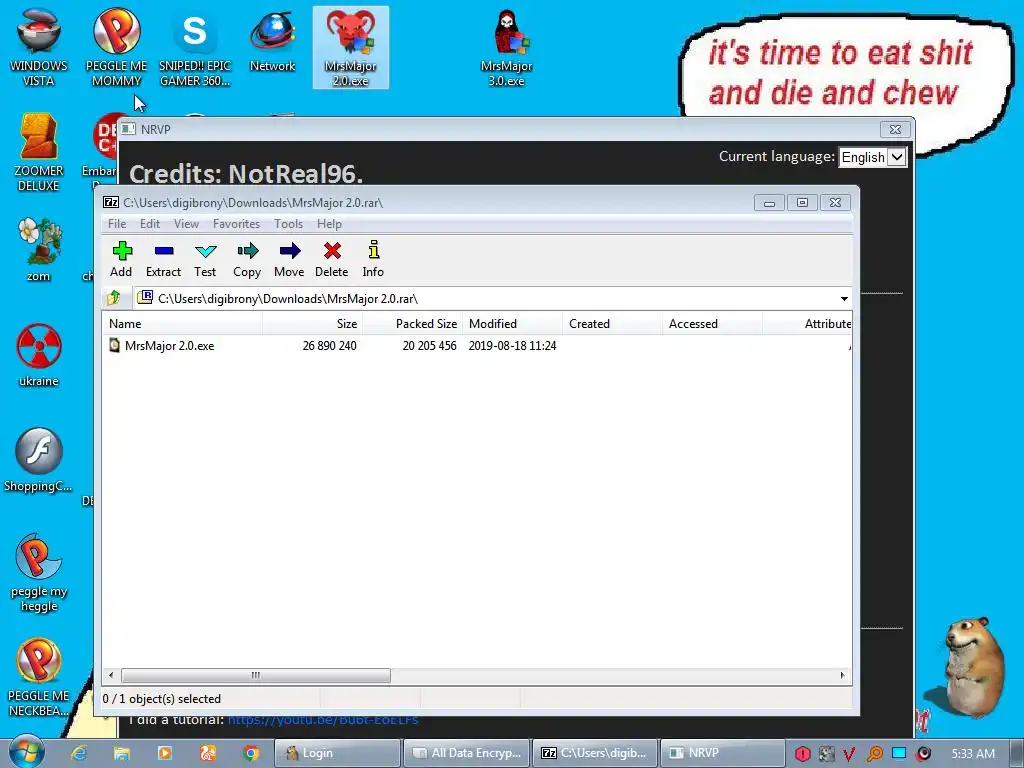
Task: Open the Windows Start orb
Action: click(x=27, y=752)
